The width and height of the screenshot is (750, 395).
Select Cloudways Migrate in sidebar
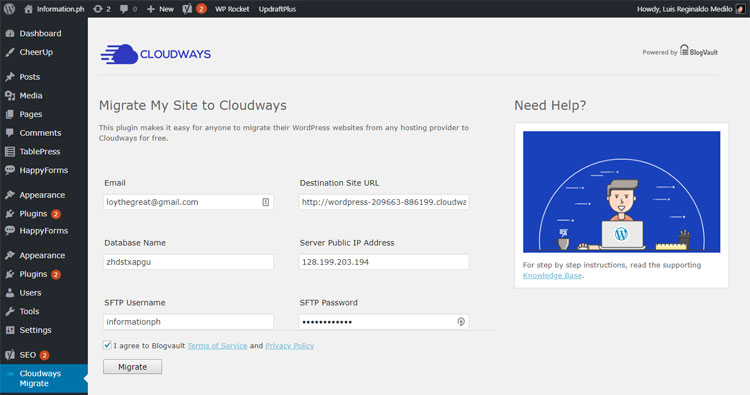coord(44,378)
